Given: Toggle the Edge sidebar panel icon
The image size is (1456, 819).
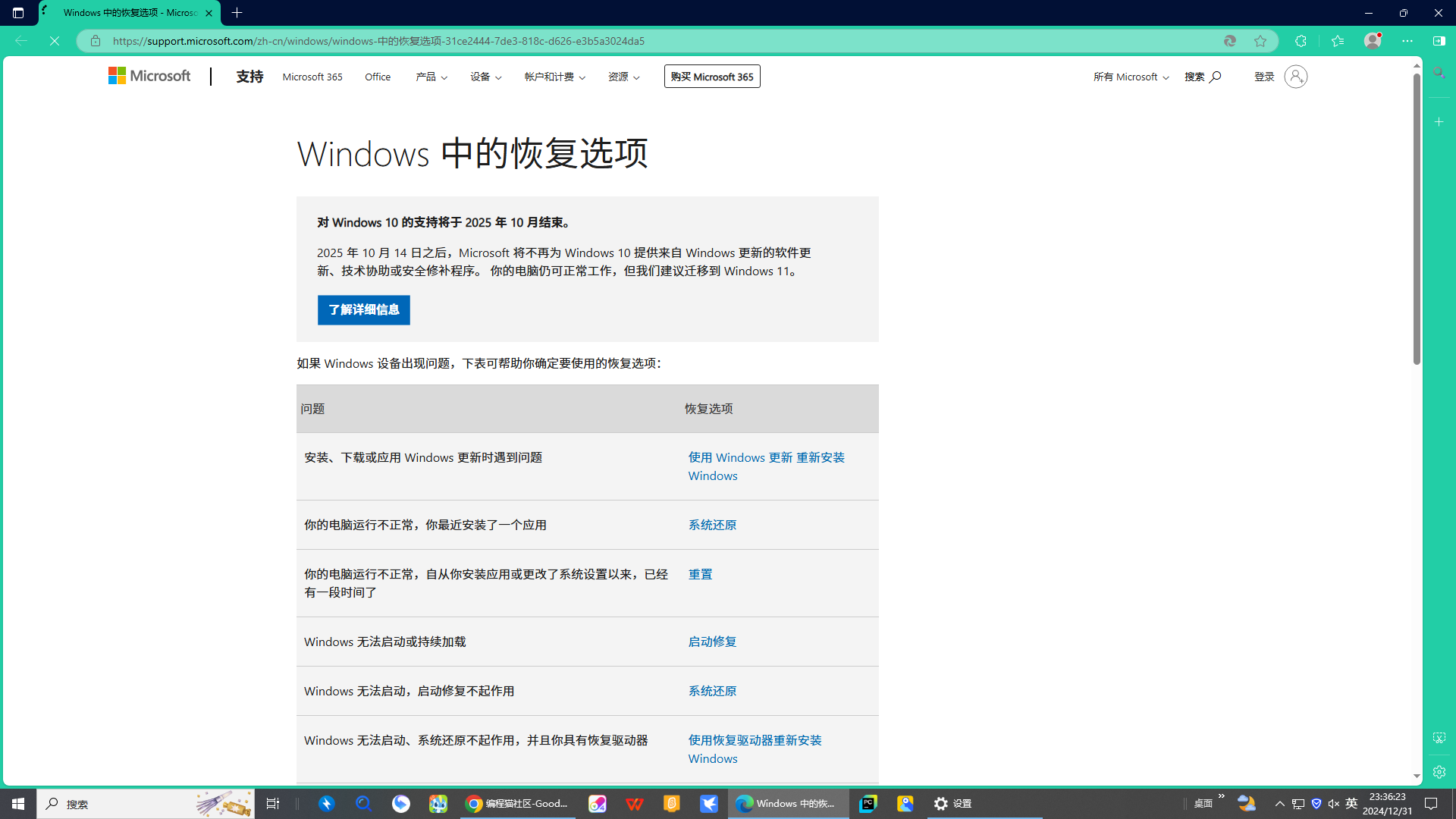Looking at the screenshot, I should (1439, 41).
